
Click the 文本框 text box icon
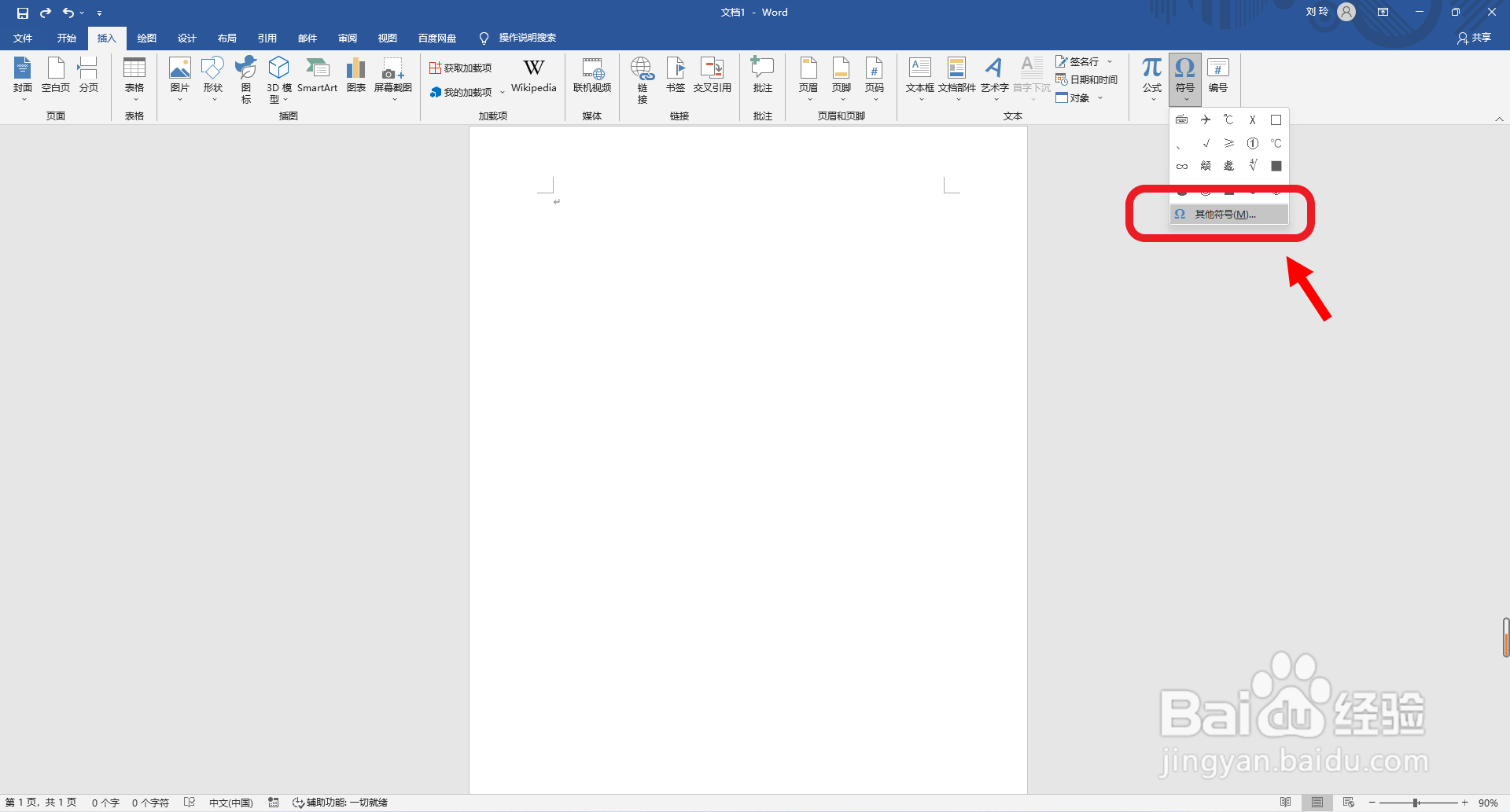click(x=920, y=68)
